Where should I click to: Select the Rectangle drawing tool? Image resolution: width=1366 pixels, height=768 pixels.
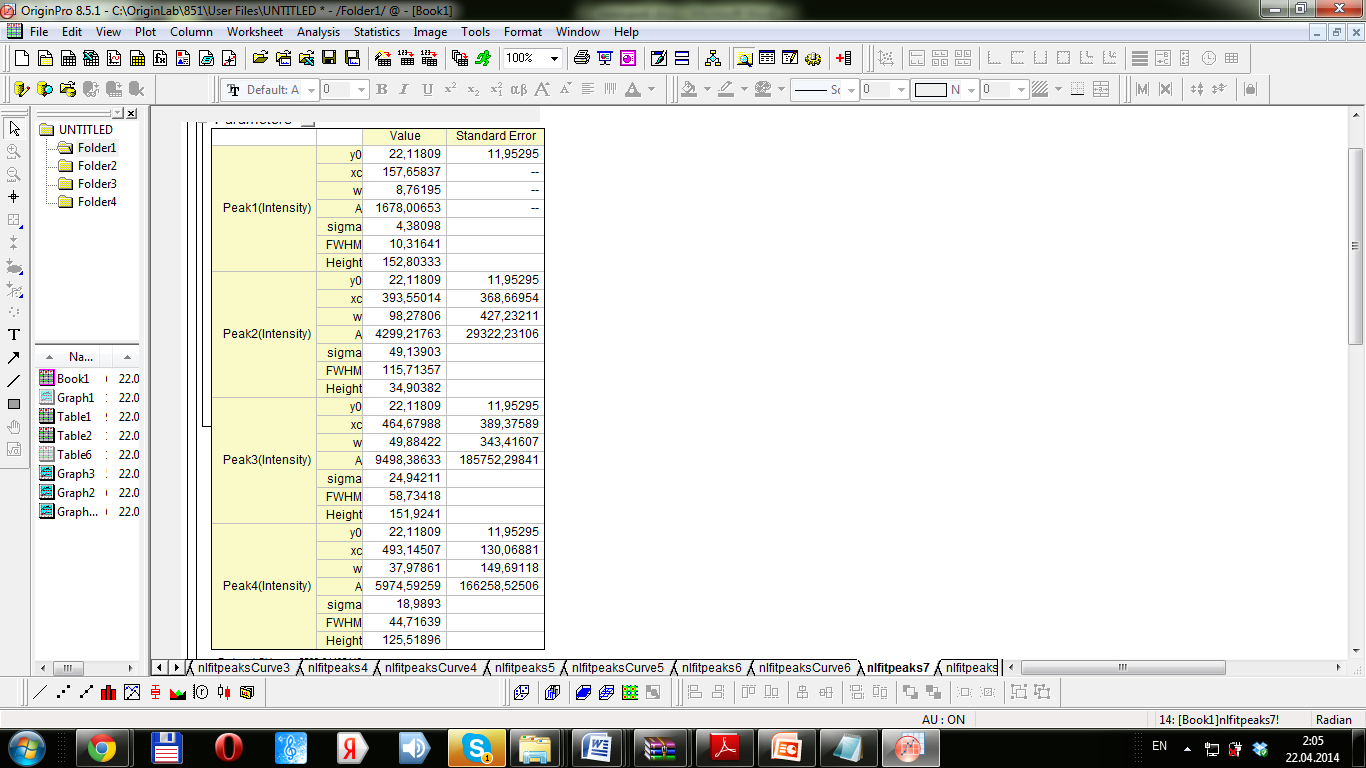(x=14, y=404)
